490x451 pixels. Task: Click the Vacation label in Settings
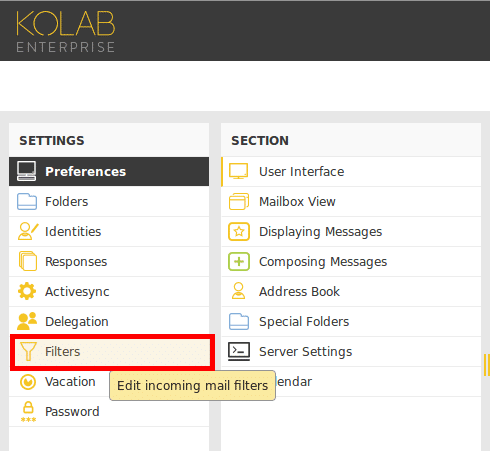[x=70, y=382]
